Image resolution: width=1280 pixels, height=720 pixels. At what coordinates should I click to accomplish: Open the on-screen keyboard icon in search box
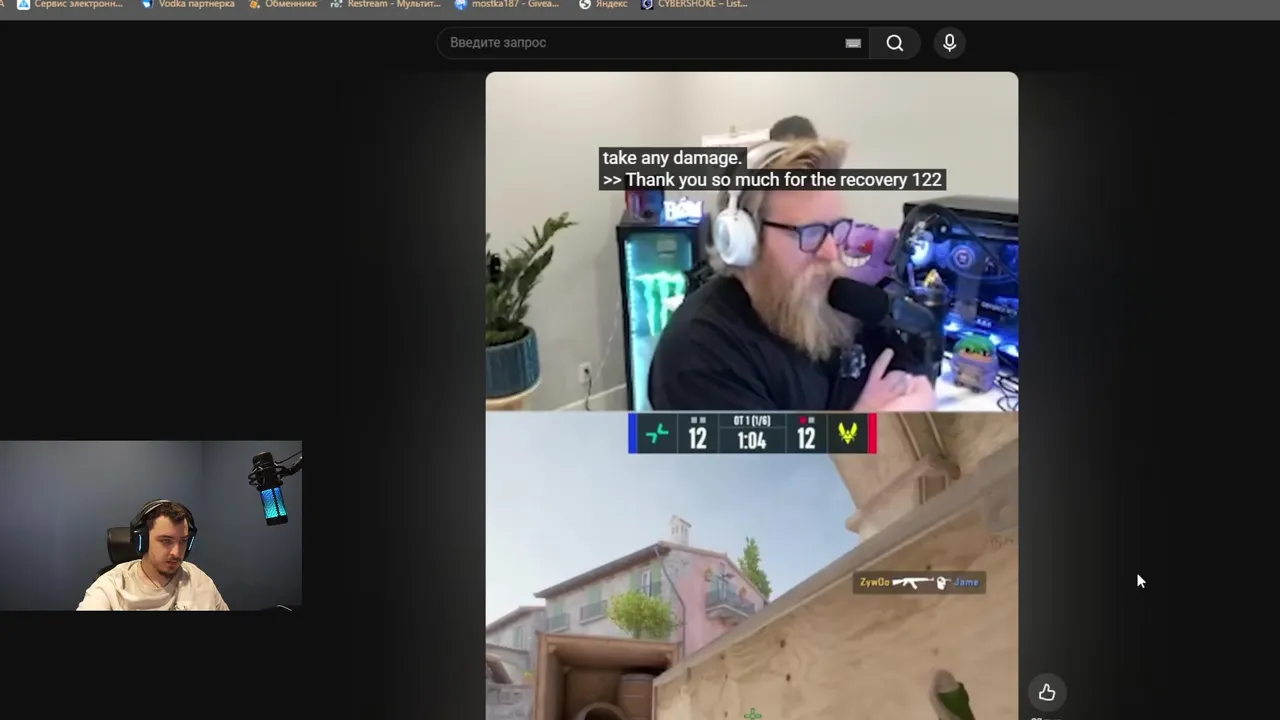(853, 43)
